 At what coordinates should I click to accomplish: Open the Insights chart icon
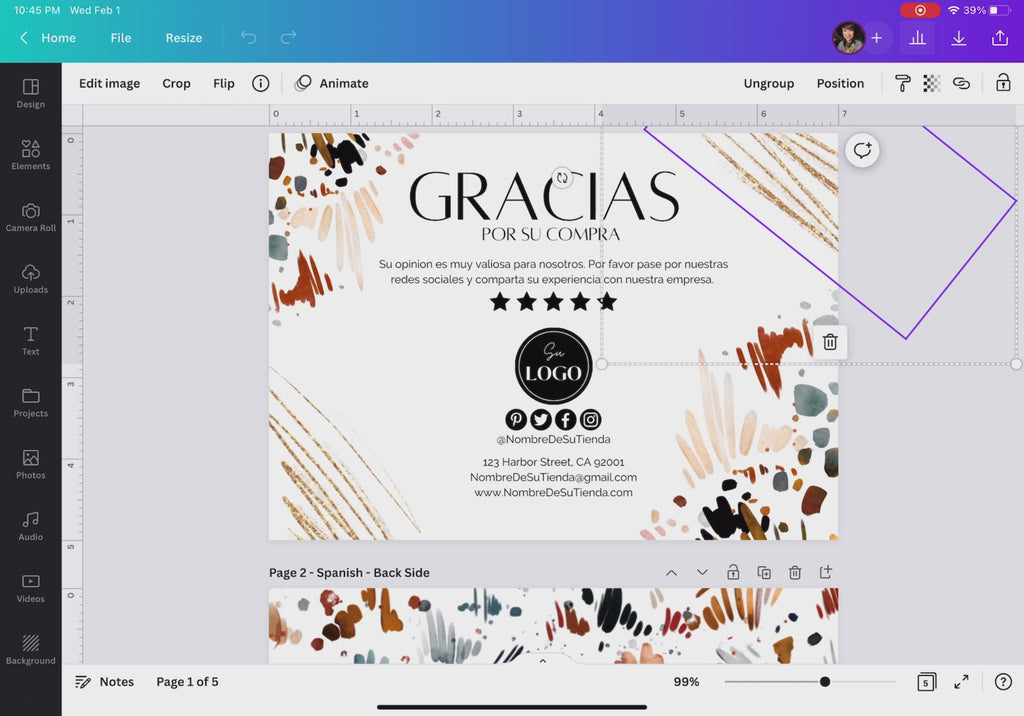tap(918, 38)
